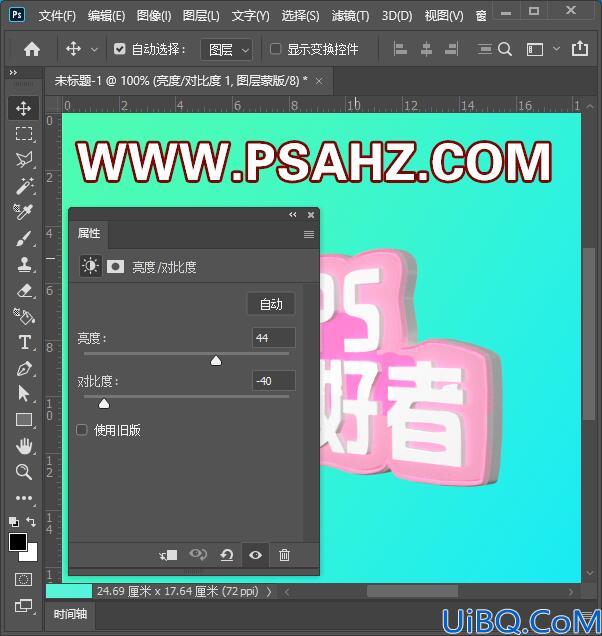
Task: Open the 编辑(E) menu
Action: pos(106,16)
